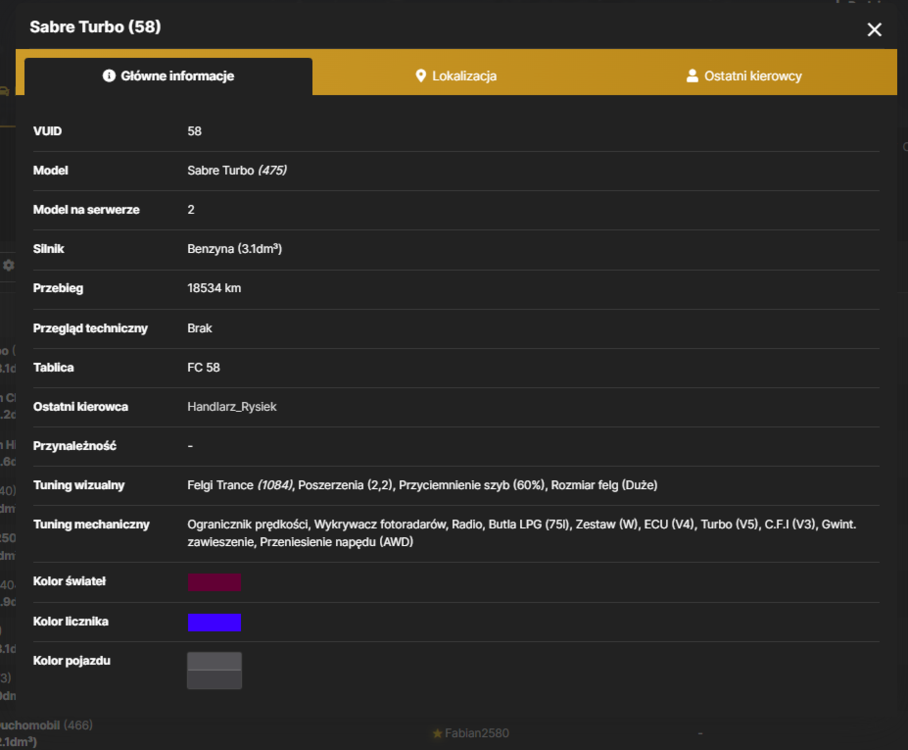Switch to the Główne informacje tab
908x750 pixels.
[x=169, y=76]
